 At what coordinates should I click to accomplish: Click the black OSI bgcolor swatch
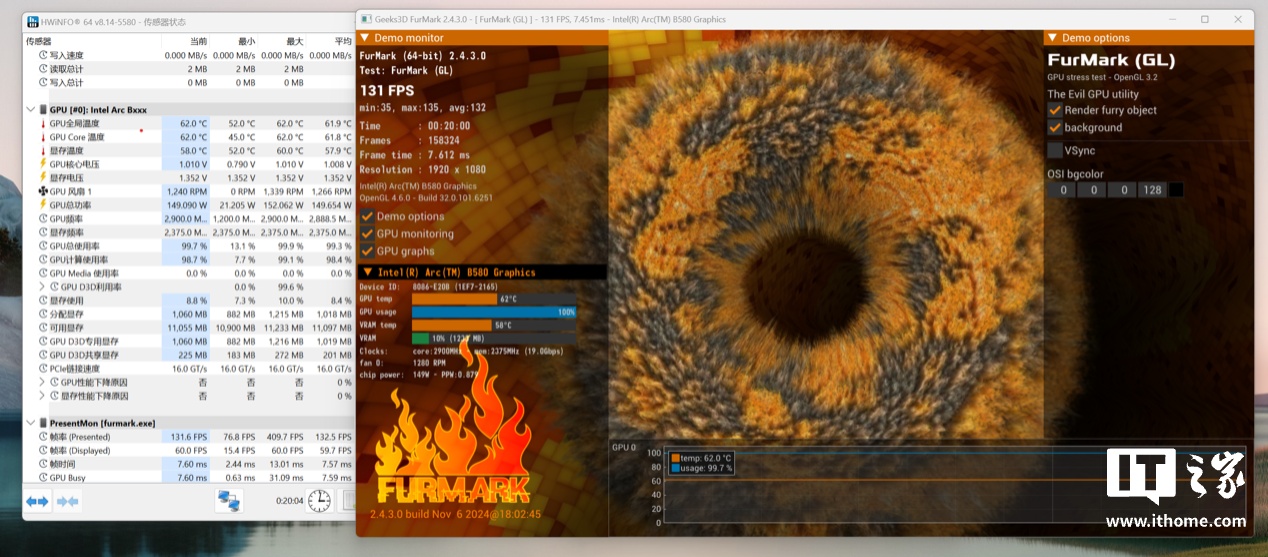pos(1176,190)
